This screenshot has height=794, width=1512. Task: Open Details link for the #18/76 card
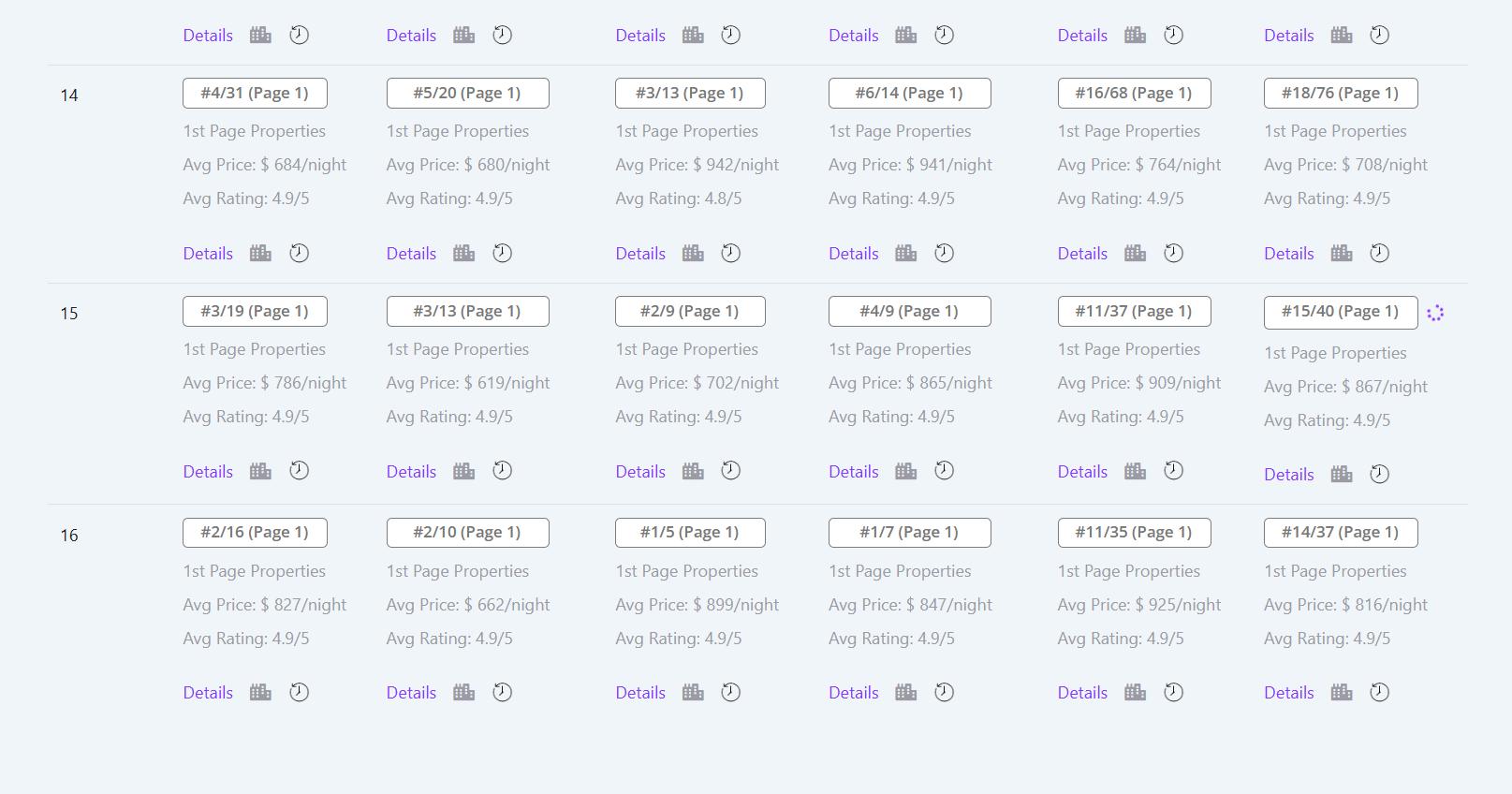point(1289,253)
